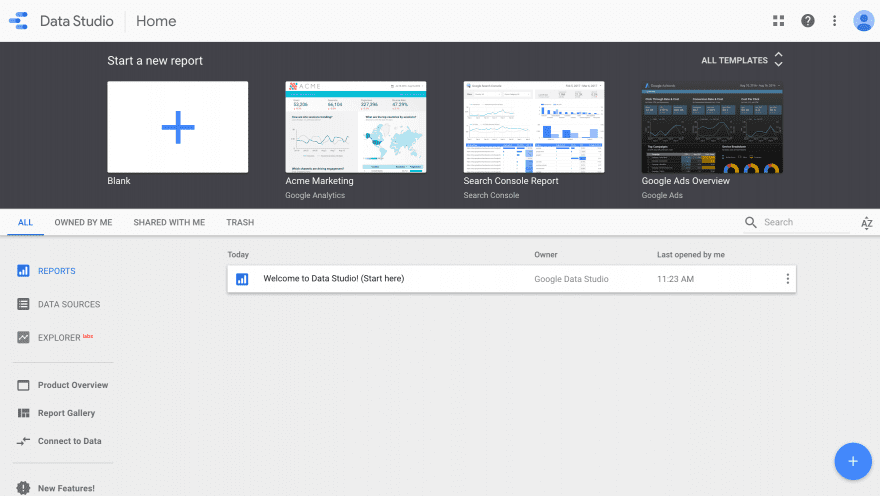Click the blue floating create button

[x=852, y=461]
